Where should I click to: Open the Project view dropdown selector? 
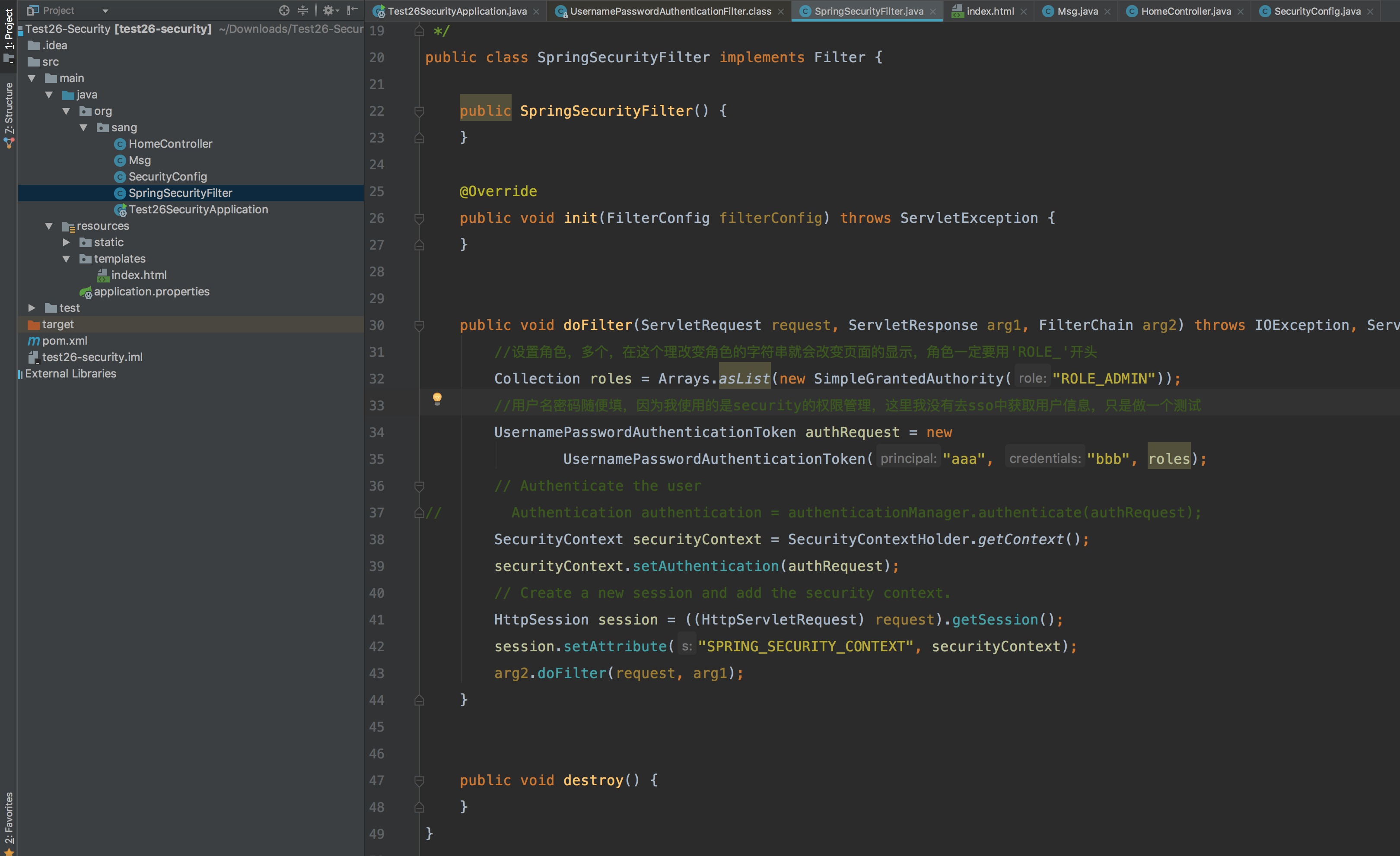click(x=105, y=11)
